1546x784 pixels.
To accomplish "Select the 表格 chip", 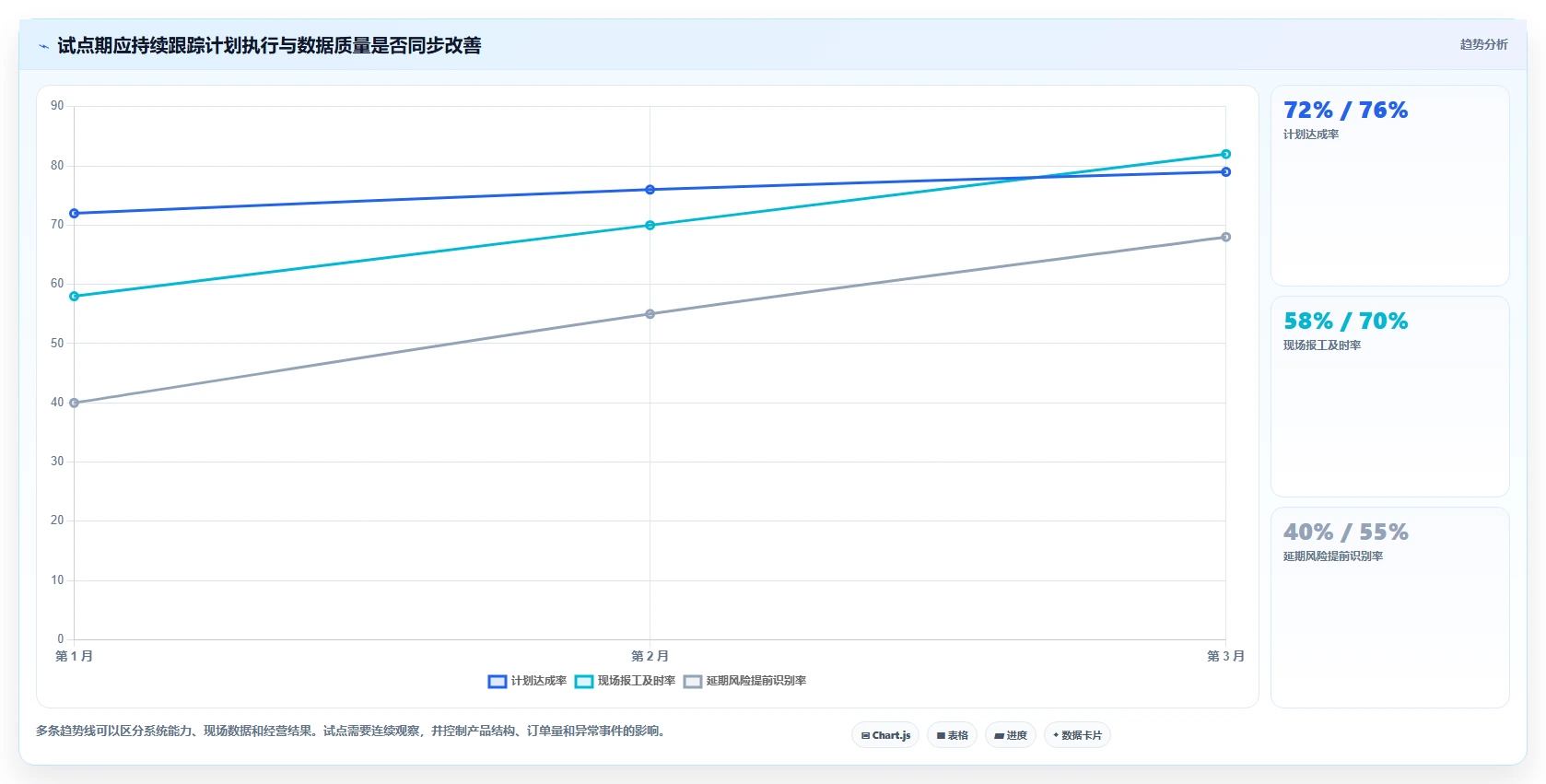I will 952,735.
